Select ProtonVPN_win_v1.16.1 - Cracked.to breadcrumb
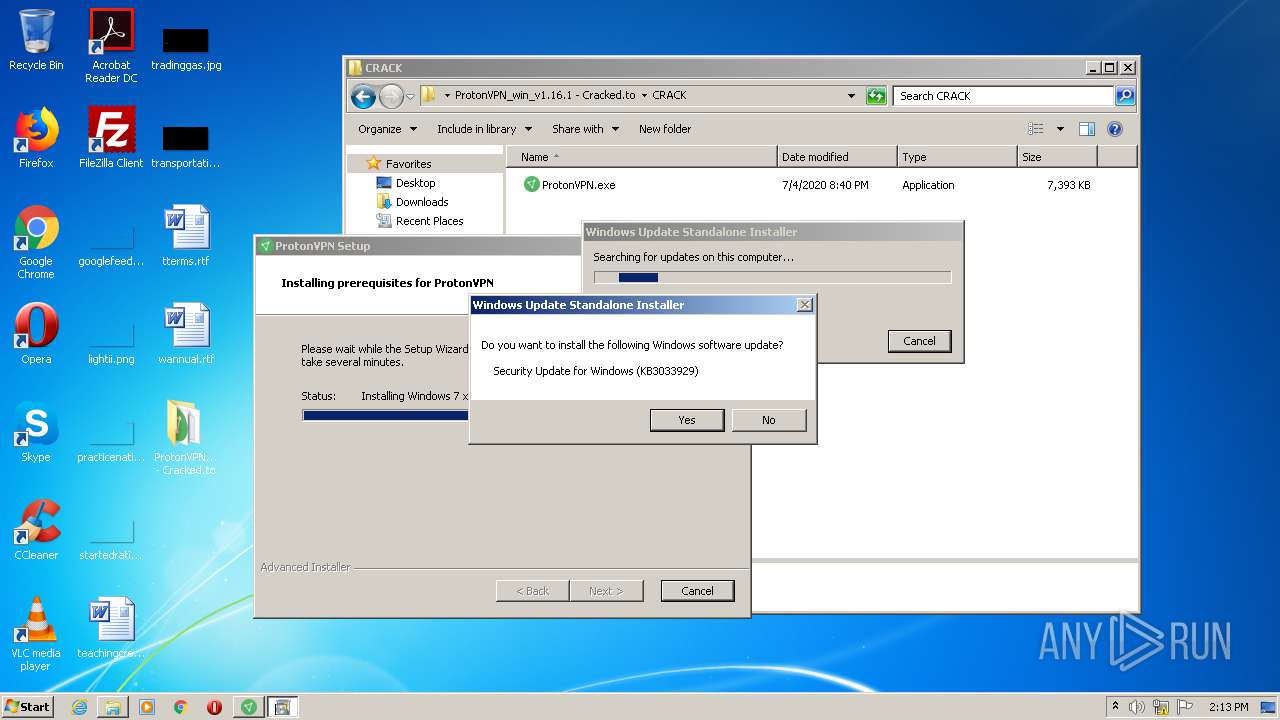This screenshot has width=1280, height=720. [545, 96]
